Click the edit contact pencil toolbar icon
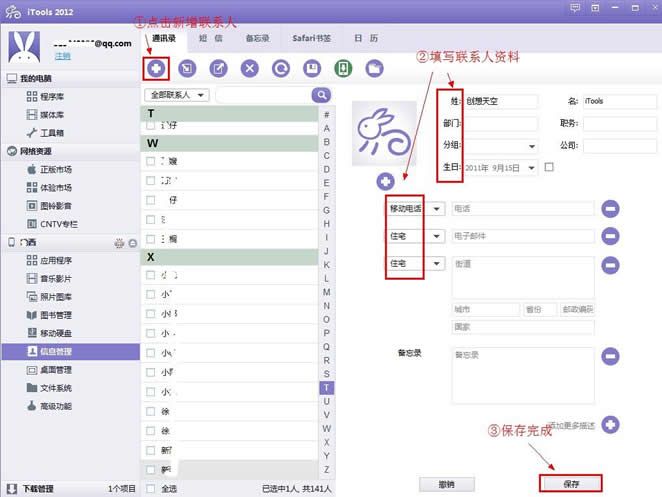Image resolution: width=662 pixels, height=497 pixels. tap(219, 68)
